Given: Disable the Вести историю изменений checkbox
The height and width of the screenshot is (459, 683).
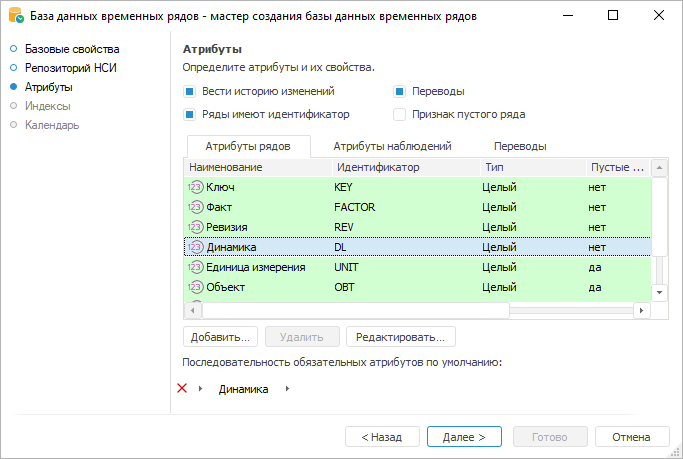Looking at the screenshot, I should pyautogui.click(x=189, y=91).
